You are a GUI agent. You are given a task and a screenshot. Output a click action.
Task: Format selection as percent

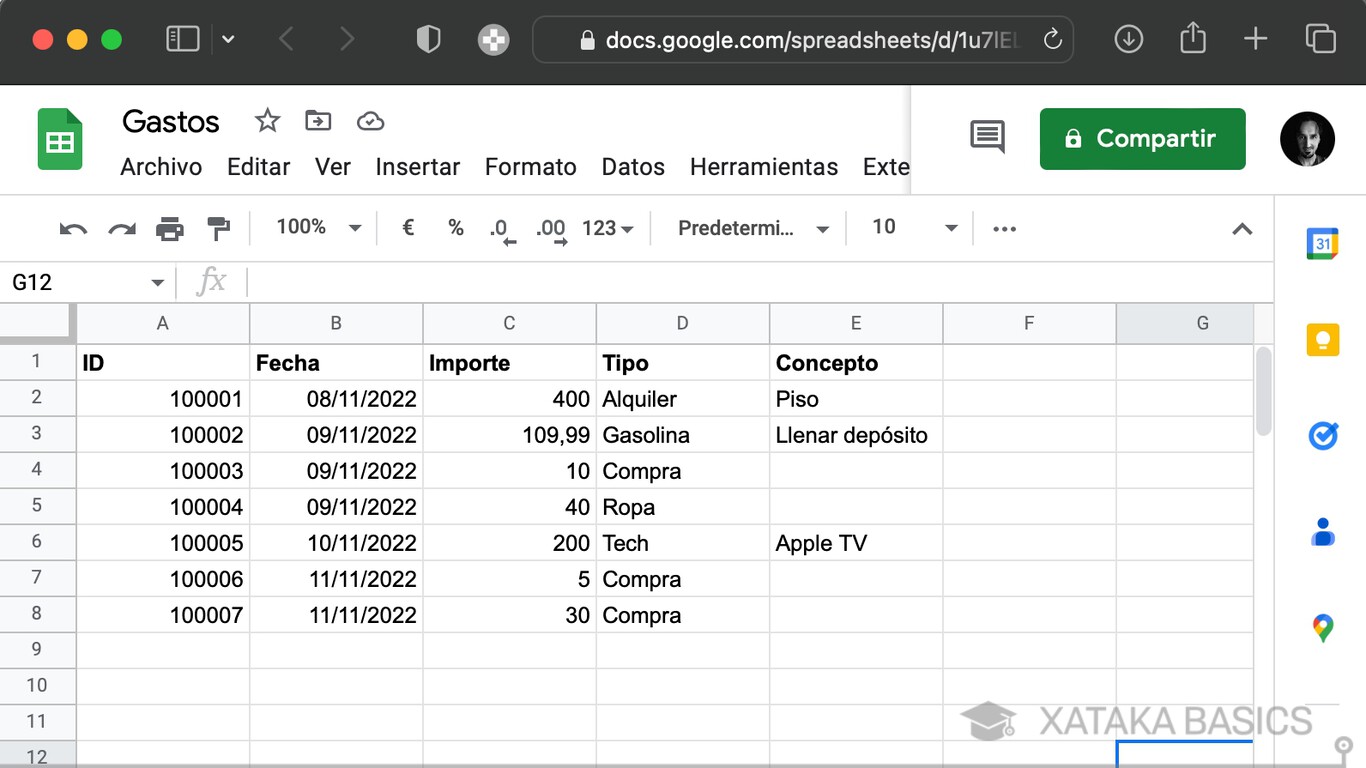[455, 228]
